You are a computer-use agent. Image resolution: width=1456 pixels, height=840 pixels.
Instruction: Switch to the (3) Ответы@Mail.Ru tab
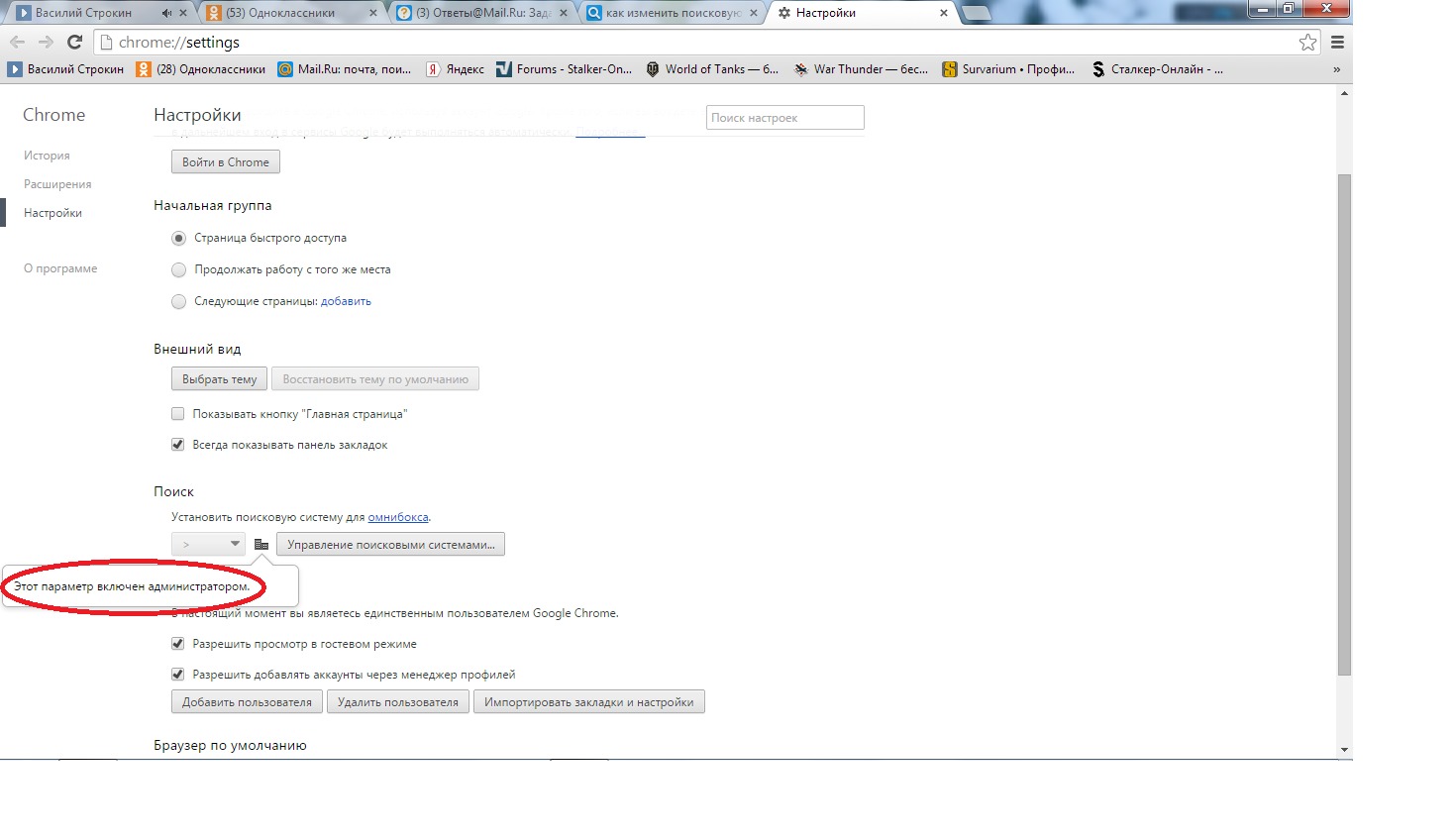tap(478, 13)
